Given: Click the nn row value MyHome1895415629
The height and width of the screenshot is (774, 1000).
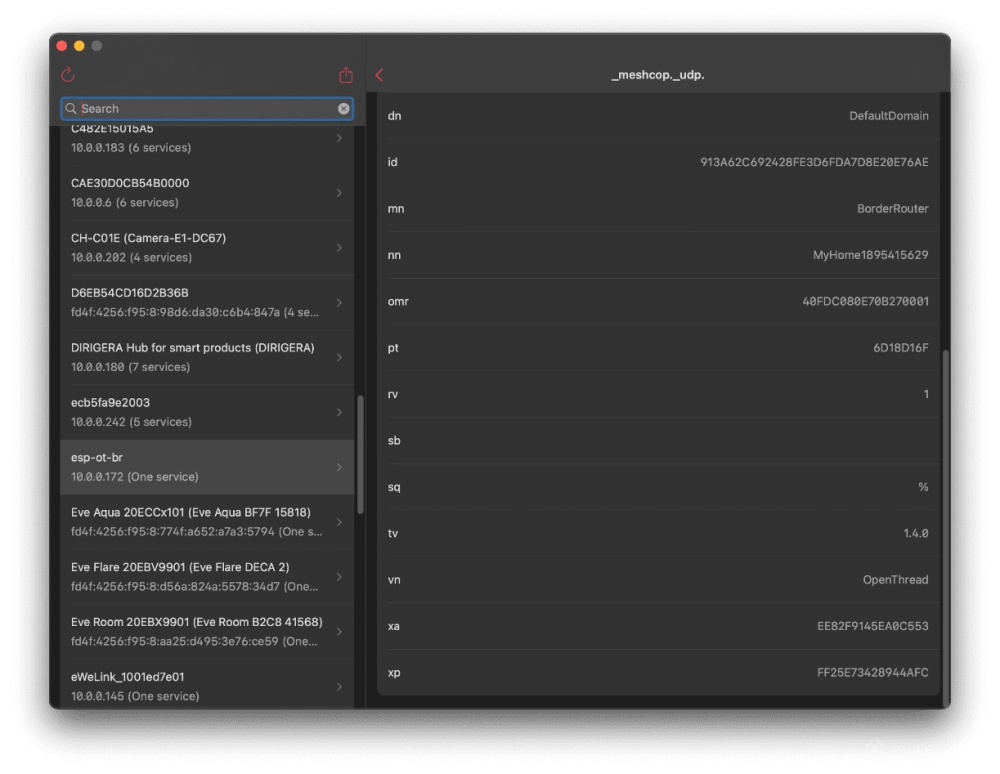Looking at the screenshot, I should pyautogui.click(x=870, y=255).
